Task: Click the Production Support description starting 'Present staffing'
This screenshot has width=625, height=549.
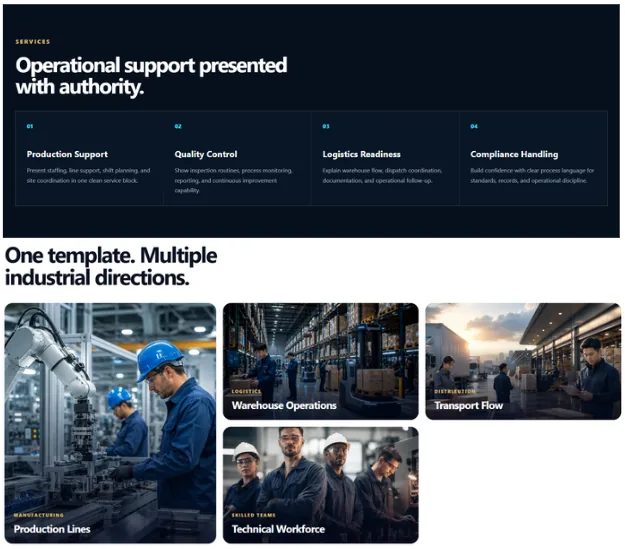Action: 88,175
